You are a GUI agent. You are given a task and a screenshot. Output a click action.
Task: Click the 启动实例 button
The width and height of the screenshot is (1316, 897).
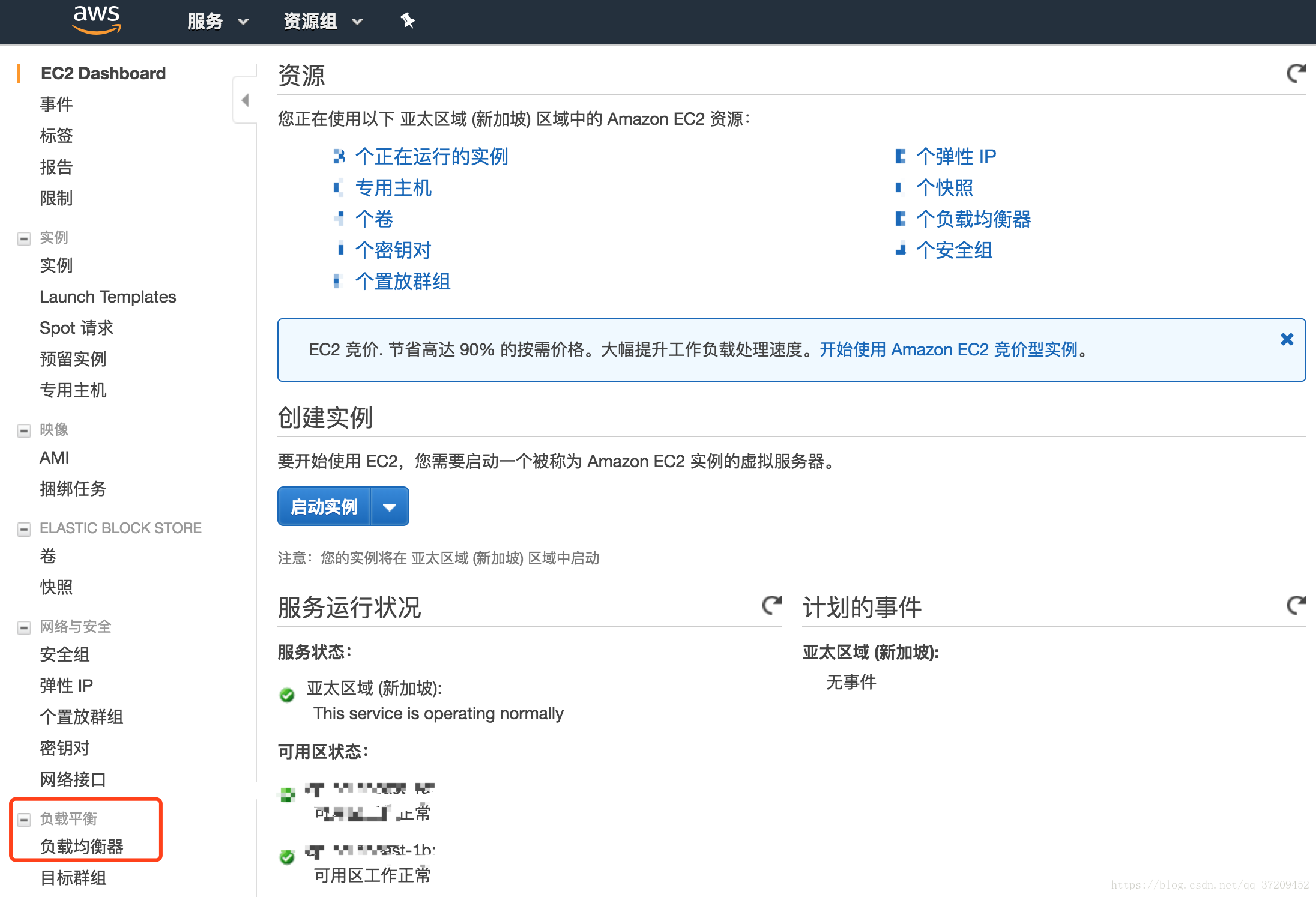[x=324, y=507]
